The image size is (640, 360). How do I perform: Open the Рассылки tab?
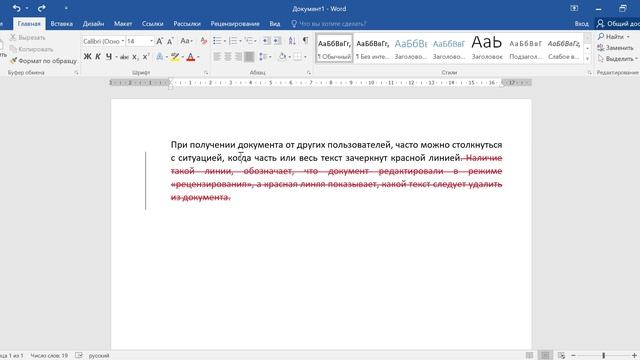coord(187,24)
